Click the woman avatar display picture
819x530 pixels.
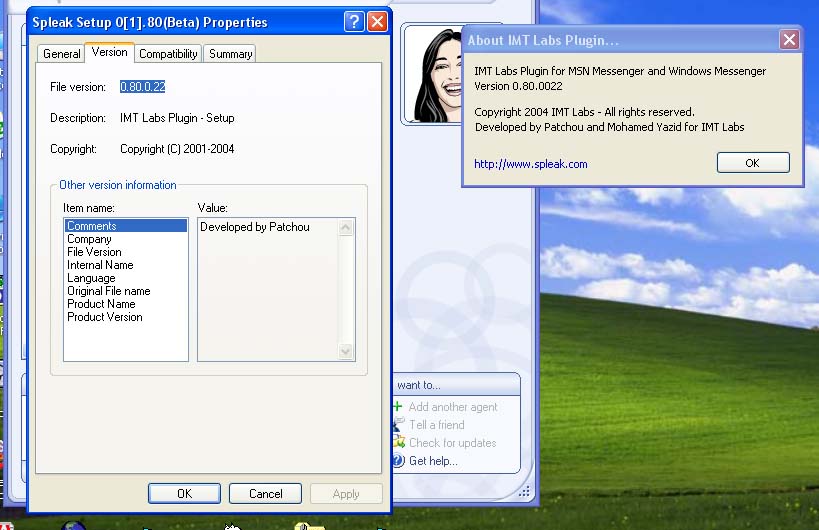tap(434, 74)
